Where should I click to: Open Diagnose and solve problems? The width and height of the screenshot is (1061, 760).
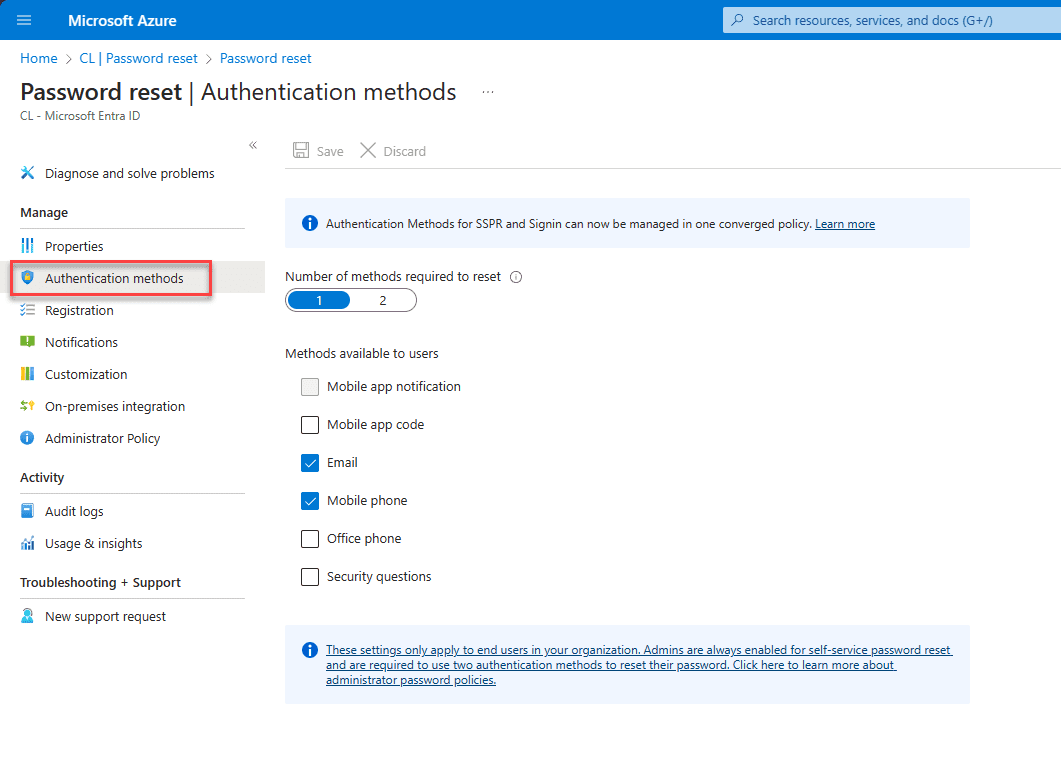coord(129,173)
